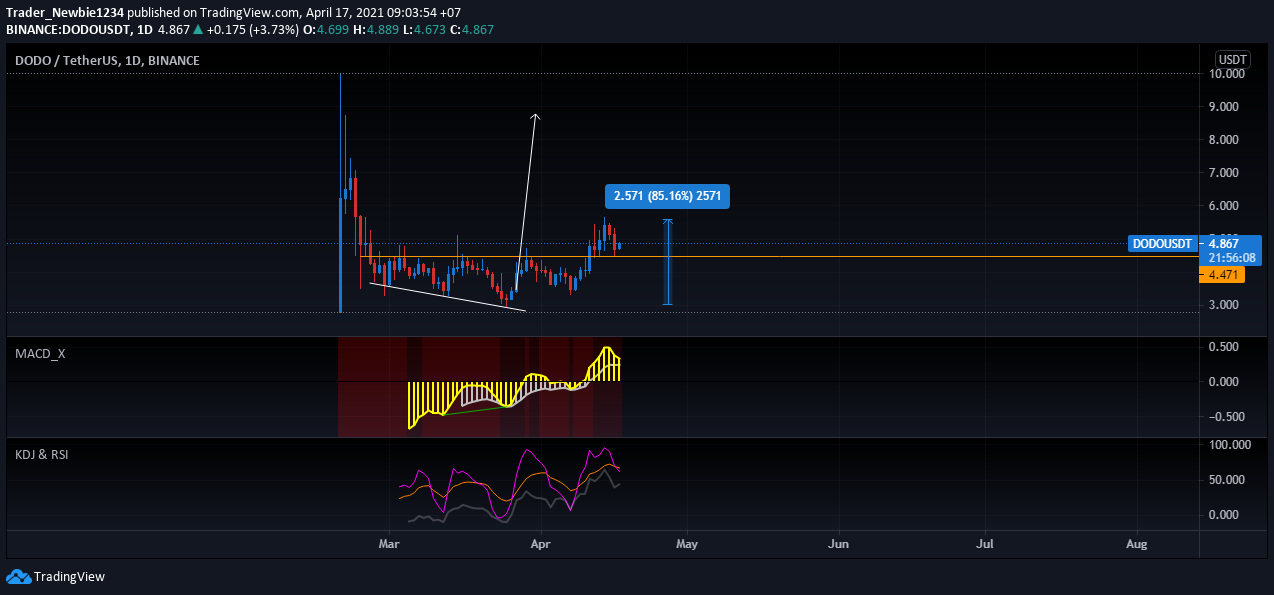Click the TradingView cloud logo icon

point(18,576)
